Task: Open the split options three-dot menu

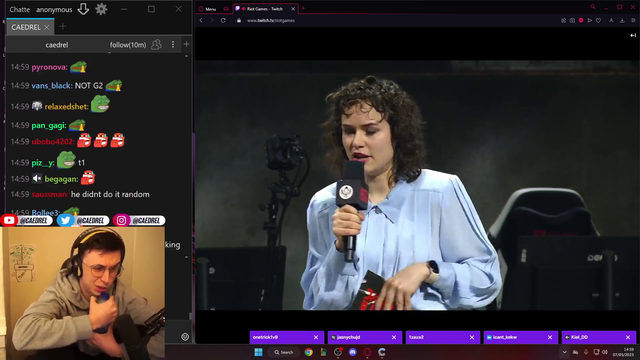Action: pyautogui.click(x=173, y=44)
